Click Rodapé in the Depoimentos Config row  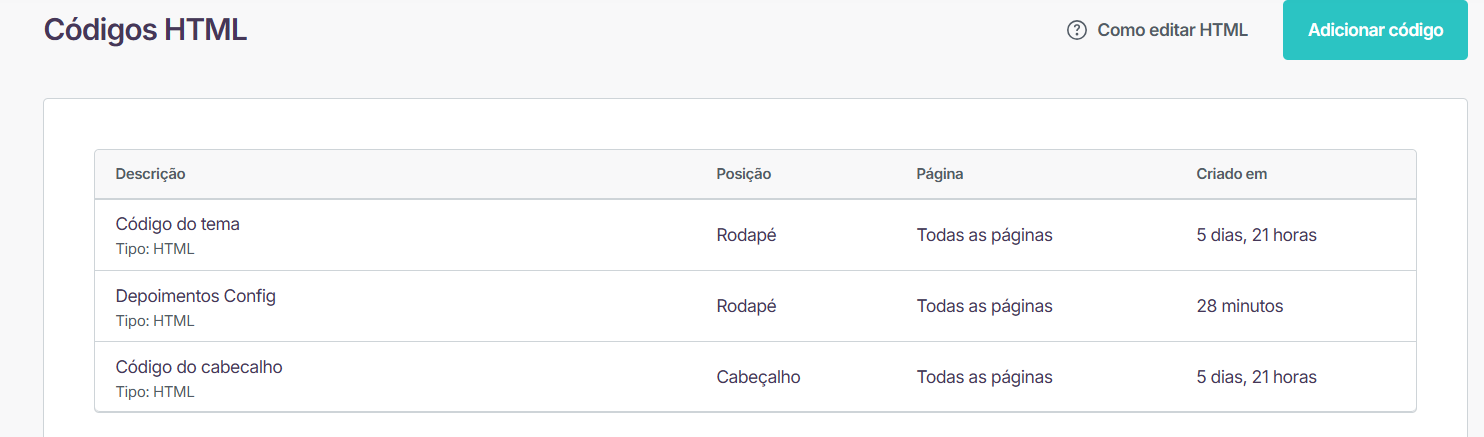click(746, 306)
